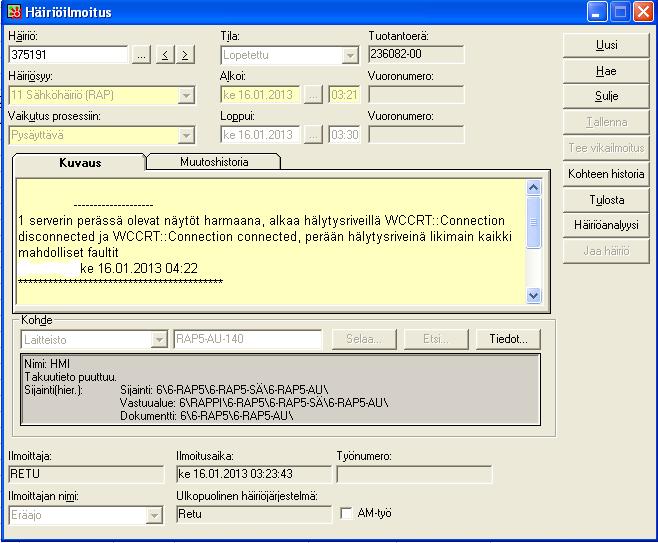The height and width of the screenshot is (543, 658).
Task: Open the Laitteisto target type dropdown
Action: point(159,339)
